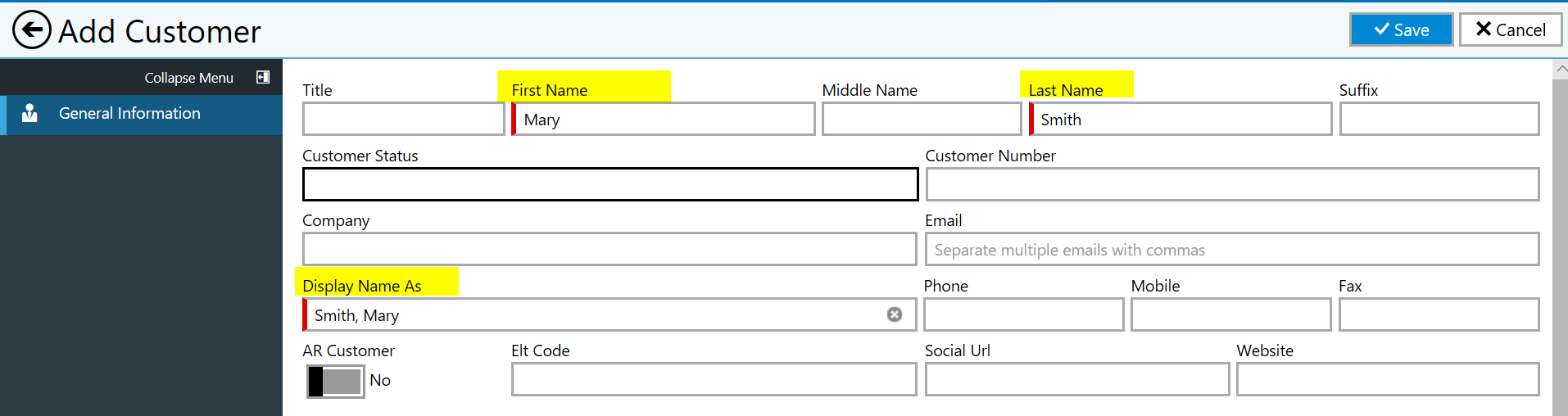
Task: Click into the Email field
Action: 1232,249
